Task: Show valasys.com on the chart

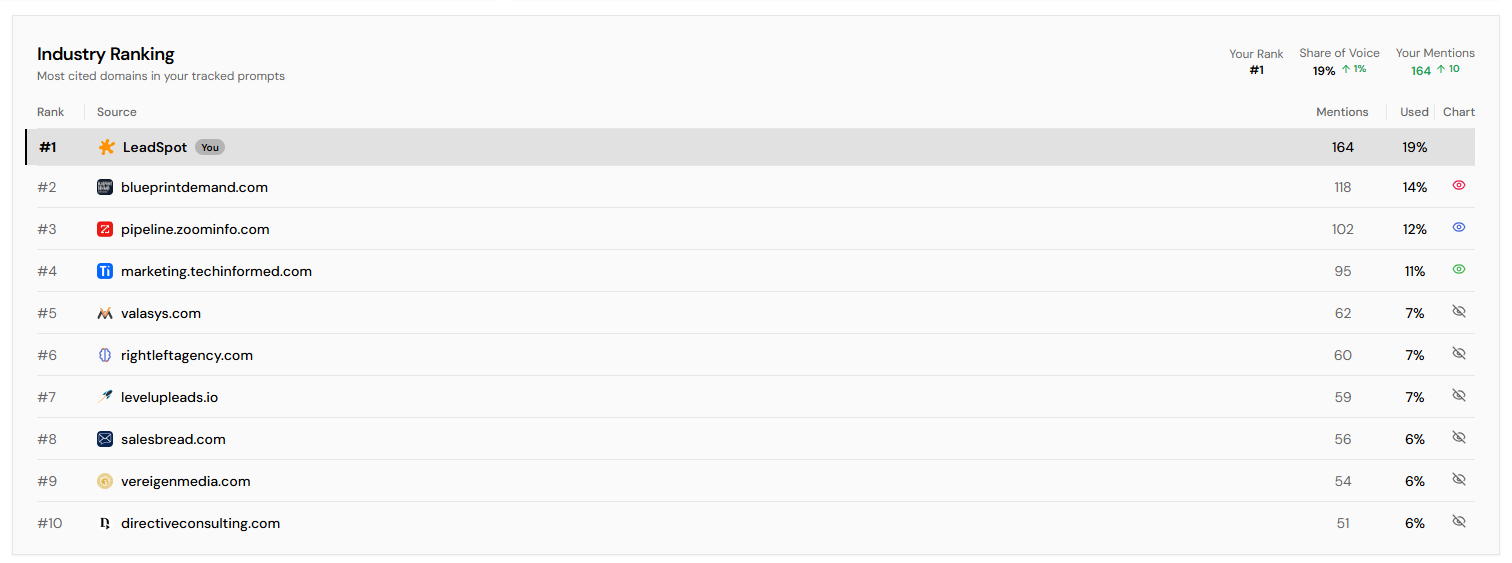Action: click(x=1458, y=311)
